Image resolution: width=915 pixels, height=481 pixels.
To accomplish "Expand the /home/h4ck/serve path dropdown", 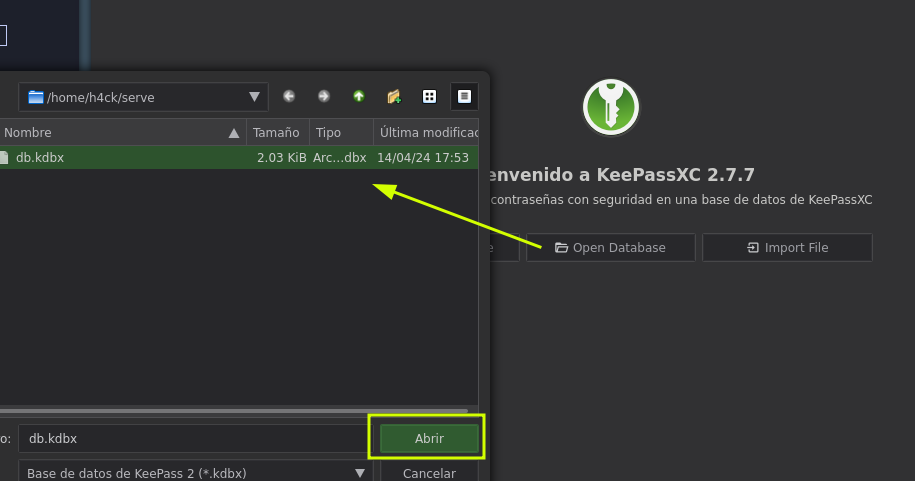I will pos(254,97).
